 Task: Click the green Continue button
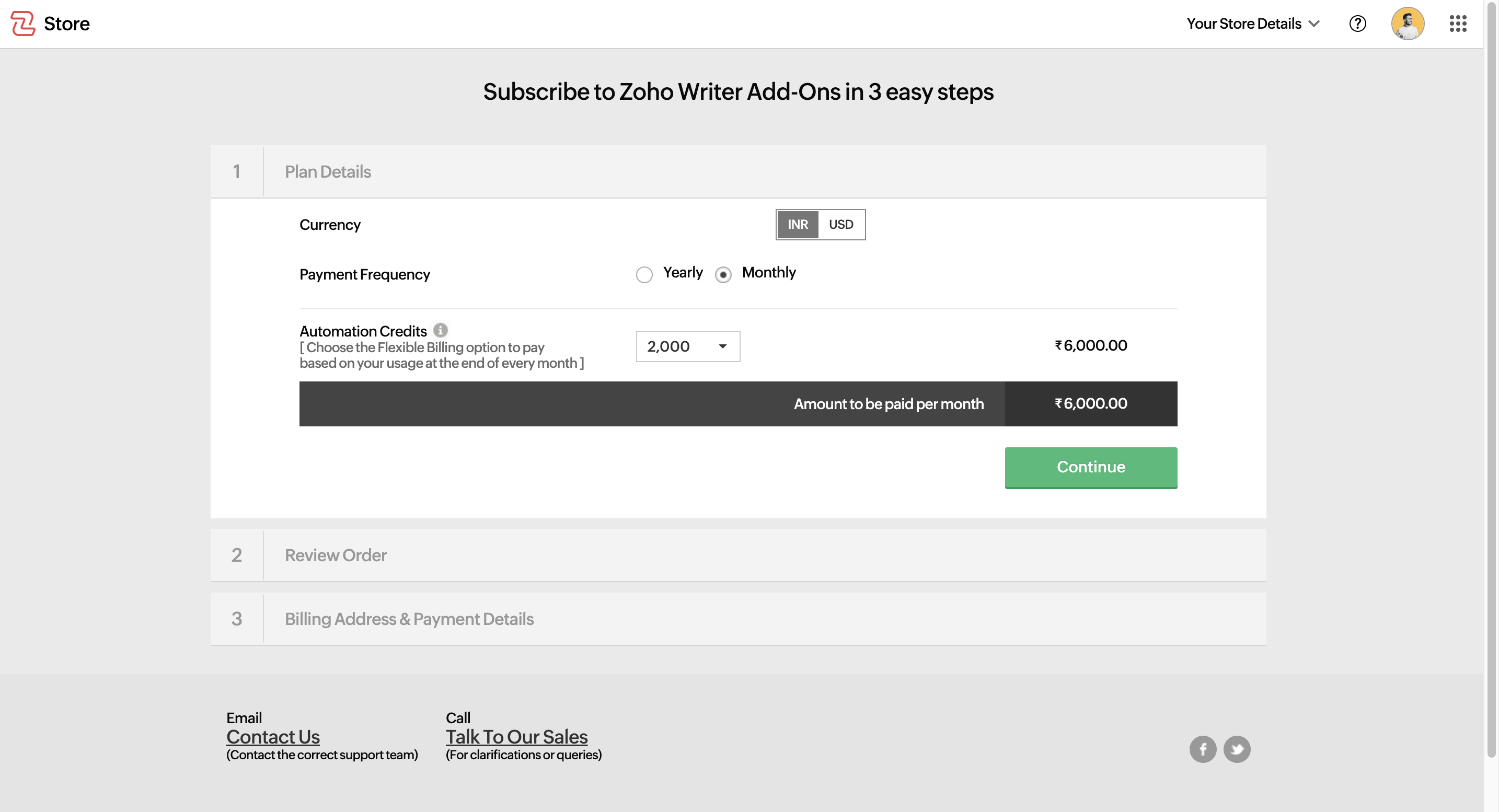click(1090, 468)
